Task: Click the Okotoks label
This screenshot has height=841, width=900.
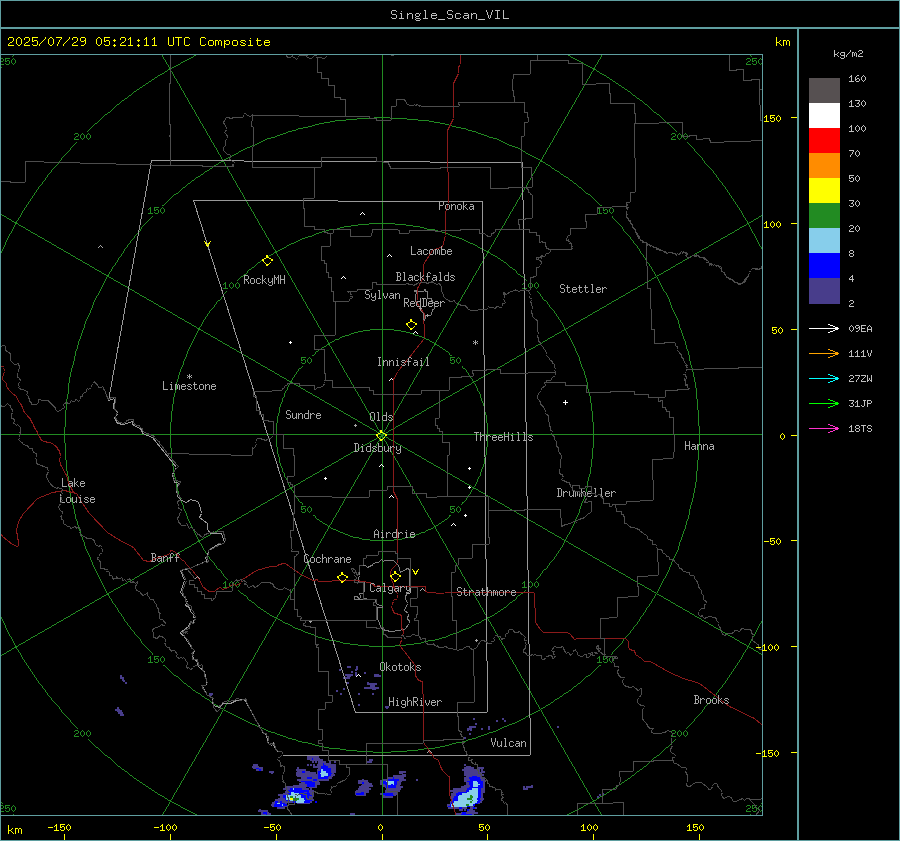Action: [400, 667]
